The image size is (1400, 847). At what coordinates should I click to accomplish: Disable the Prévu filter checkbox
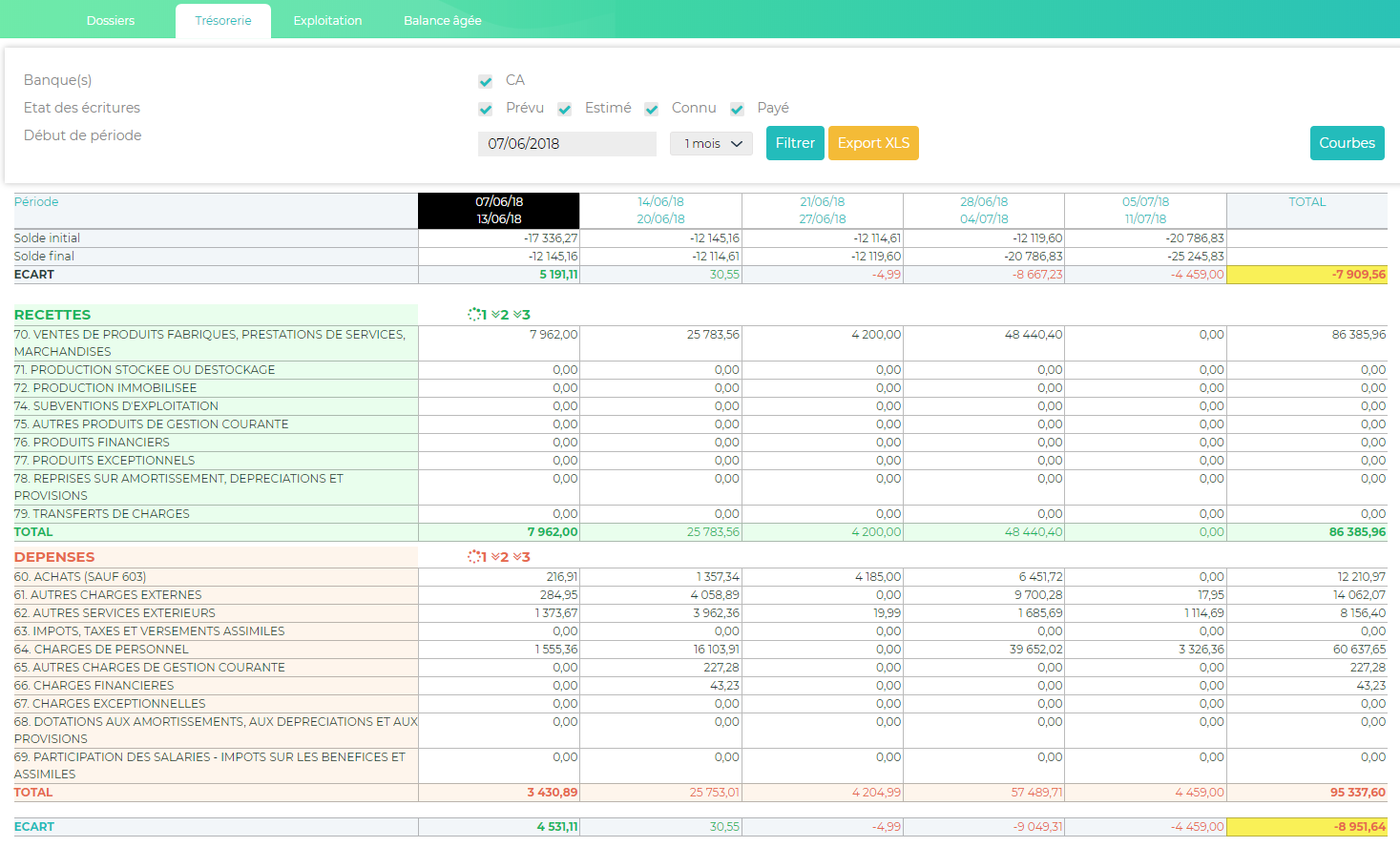click(486, 109)
